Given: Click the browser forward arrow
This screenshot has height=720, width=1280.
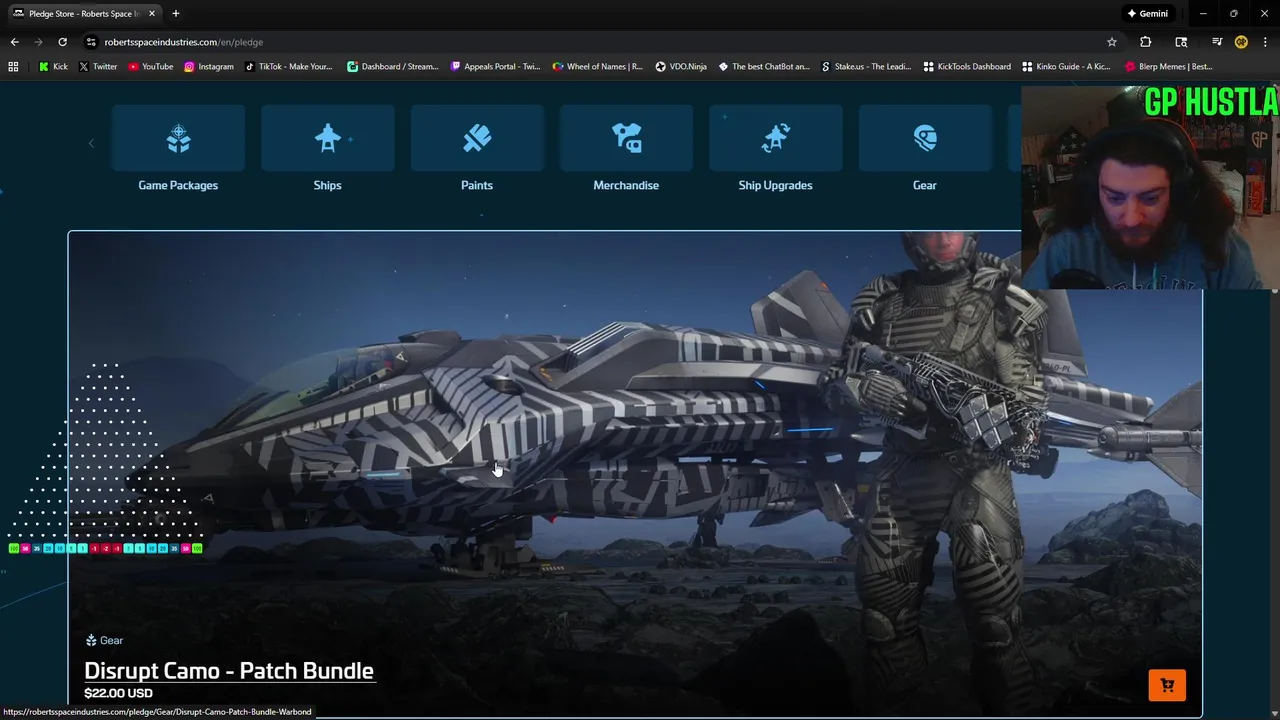Looking at the screenshot, I should pos(38,42).
